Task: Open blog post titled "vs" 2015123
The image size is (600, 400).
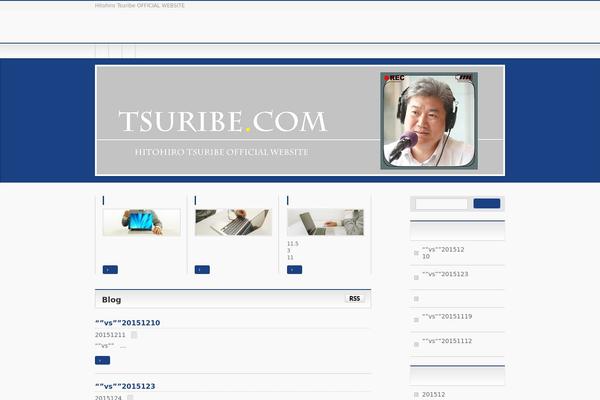Action: pos(125,386)
